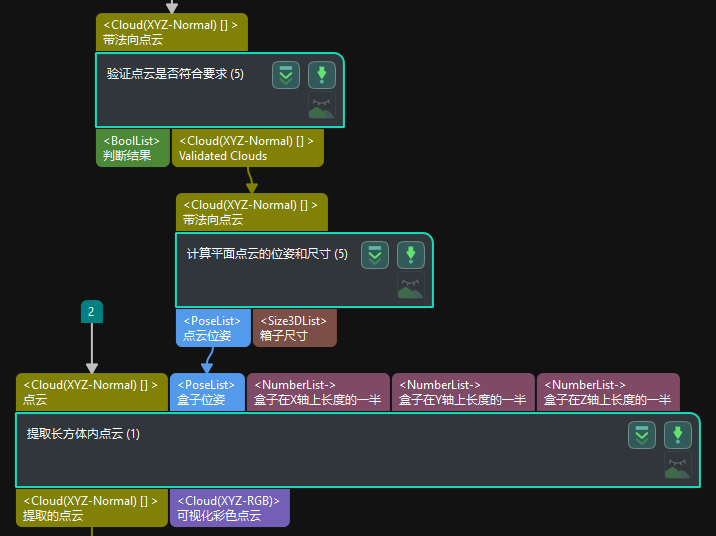Click the 盒子在Y轴上长度的一半 input port
The image size is (716, 536).
pyautogui.click(x=463, y=392)
